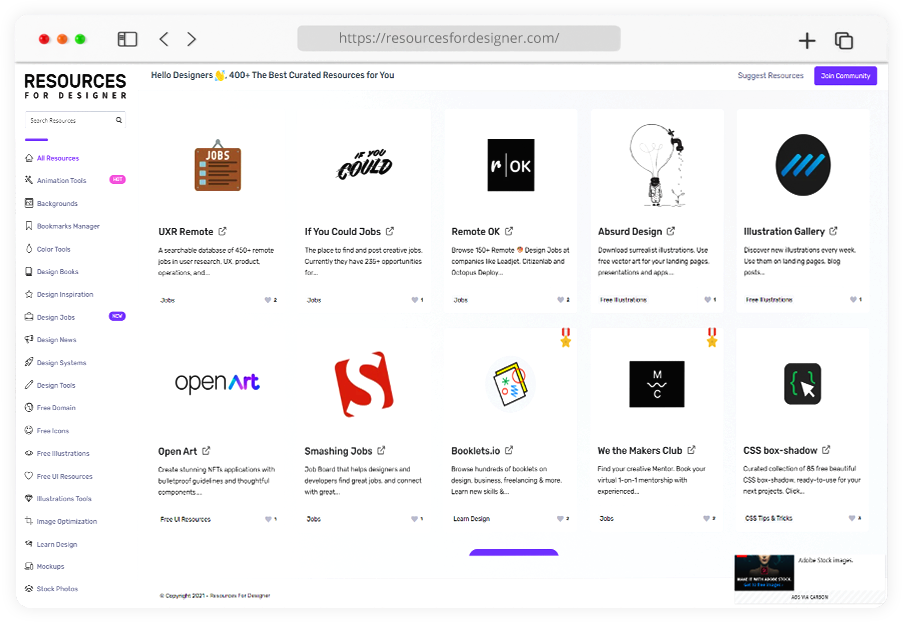The image size is (903, 622).
Task: Open UXR Remote external link icon
Action: [x=222, y=231]
